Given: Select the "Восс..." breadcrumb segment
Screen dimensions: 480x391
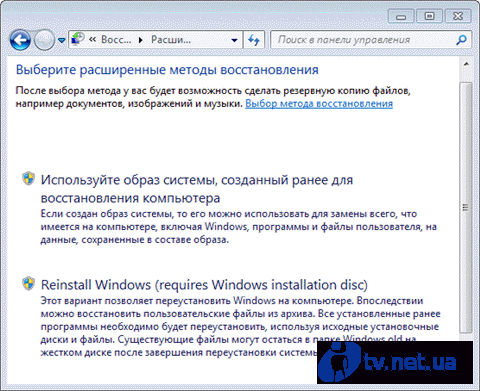Looking at the screenshot, I should click(x=116, y=40).
